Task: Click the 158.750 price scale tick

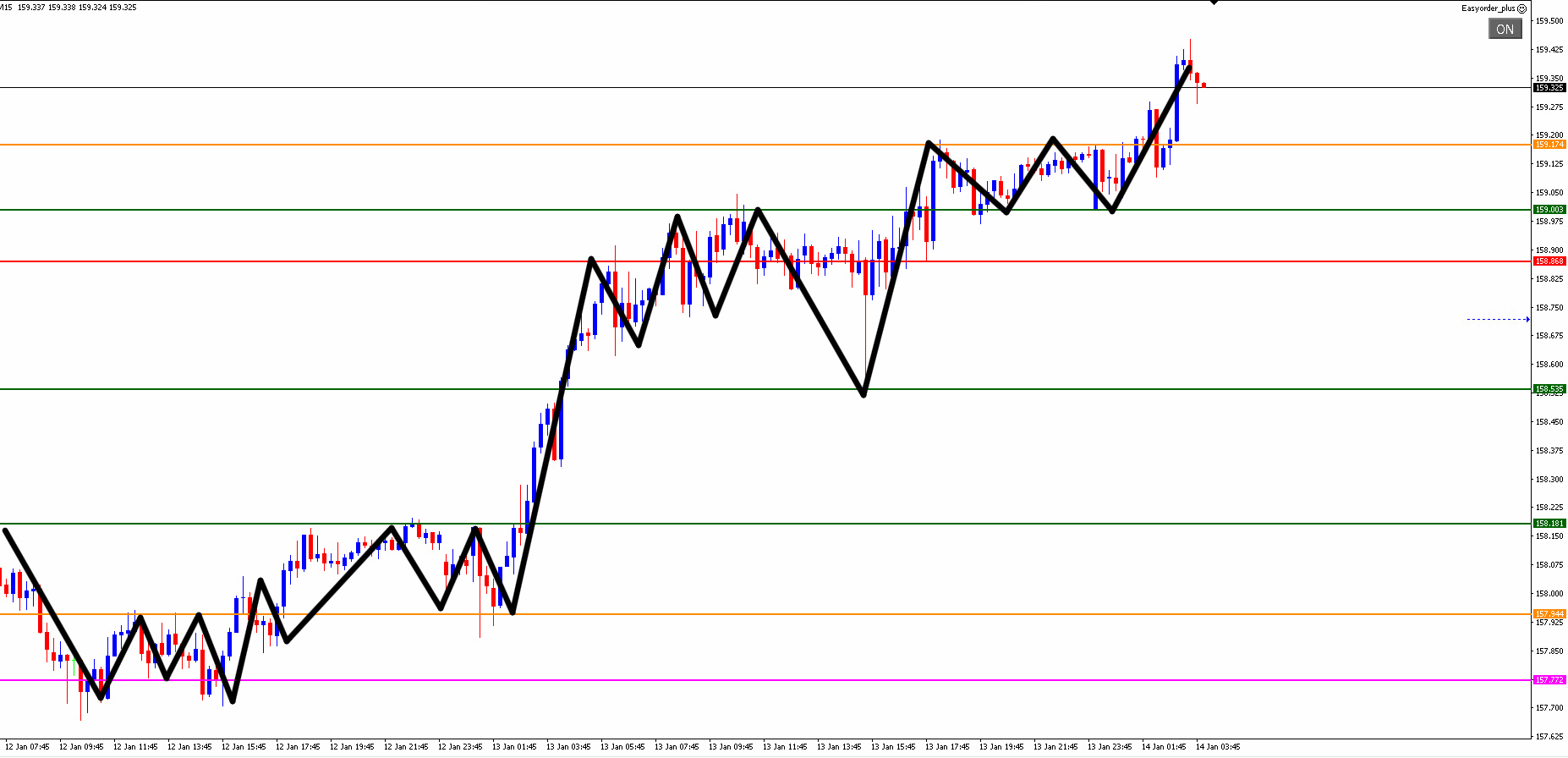Action: (1549, 308)
